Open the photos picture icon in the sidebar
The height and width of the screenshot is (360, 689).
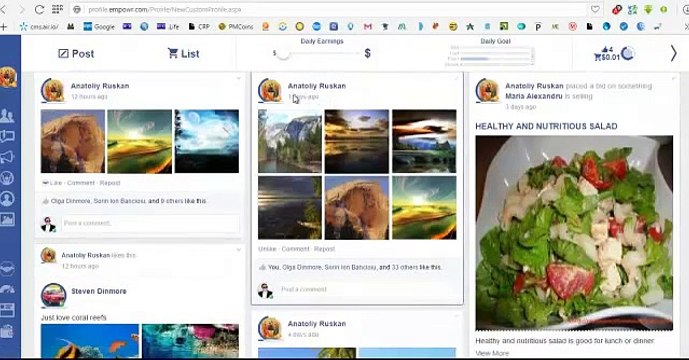coord(7,219)
